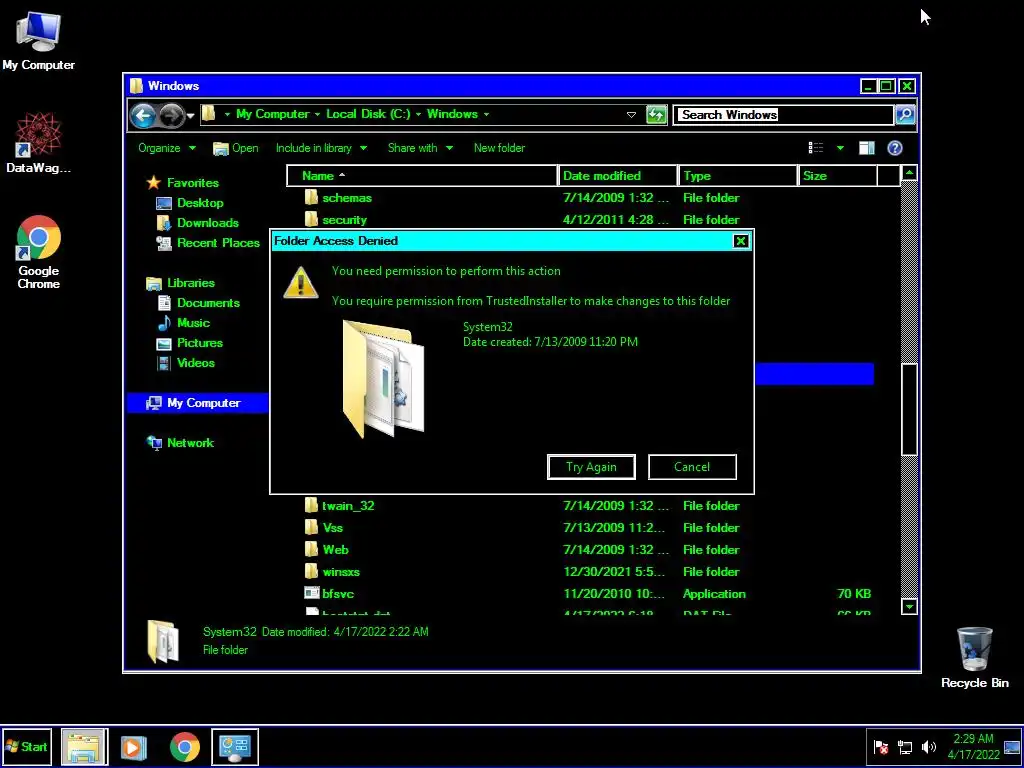Click the Windows breadcrumb segment
Image resolution: width=1024 pixels, height=768 pixels.
pyautogui.click(x=452, y=114)
